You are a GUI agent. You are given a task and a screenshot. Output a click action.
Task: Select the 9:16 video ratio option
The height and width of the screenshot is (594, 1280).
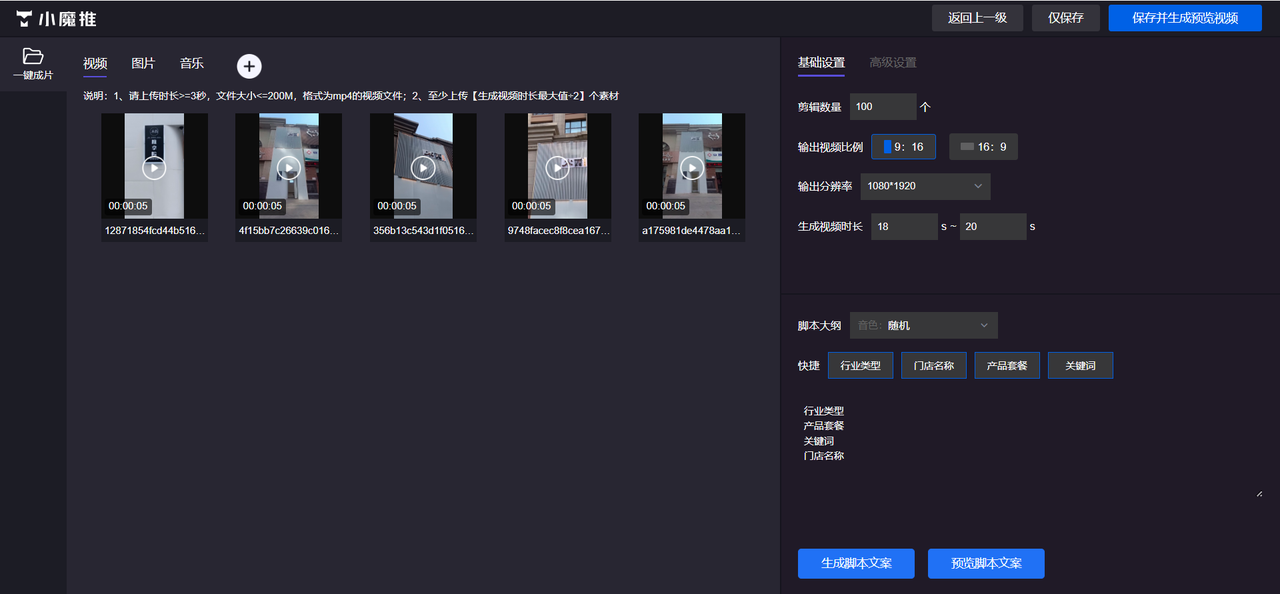click(x=903, y=147)
